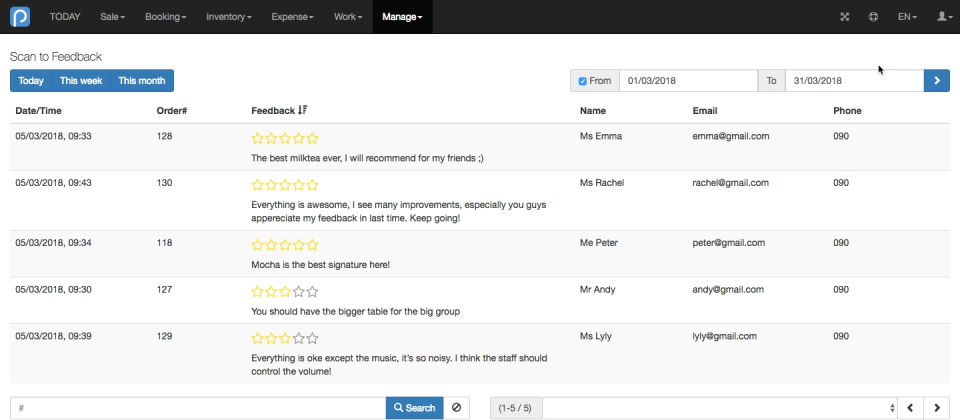This screenshot has height=420, width=960.
Task: Open the page selector dropdown
Action: tap(718, 408)
